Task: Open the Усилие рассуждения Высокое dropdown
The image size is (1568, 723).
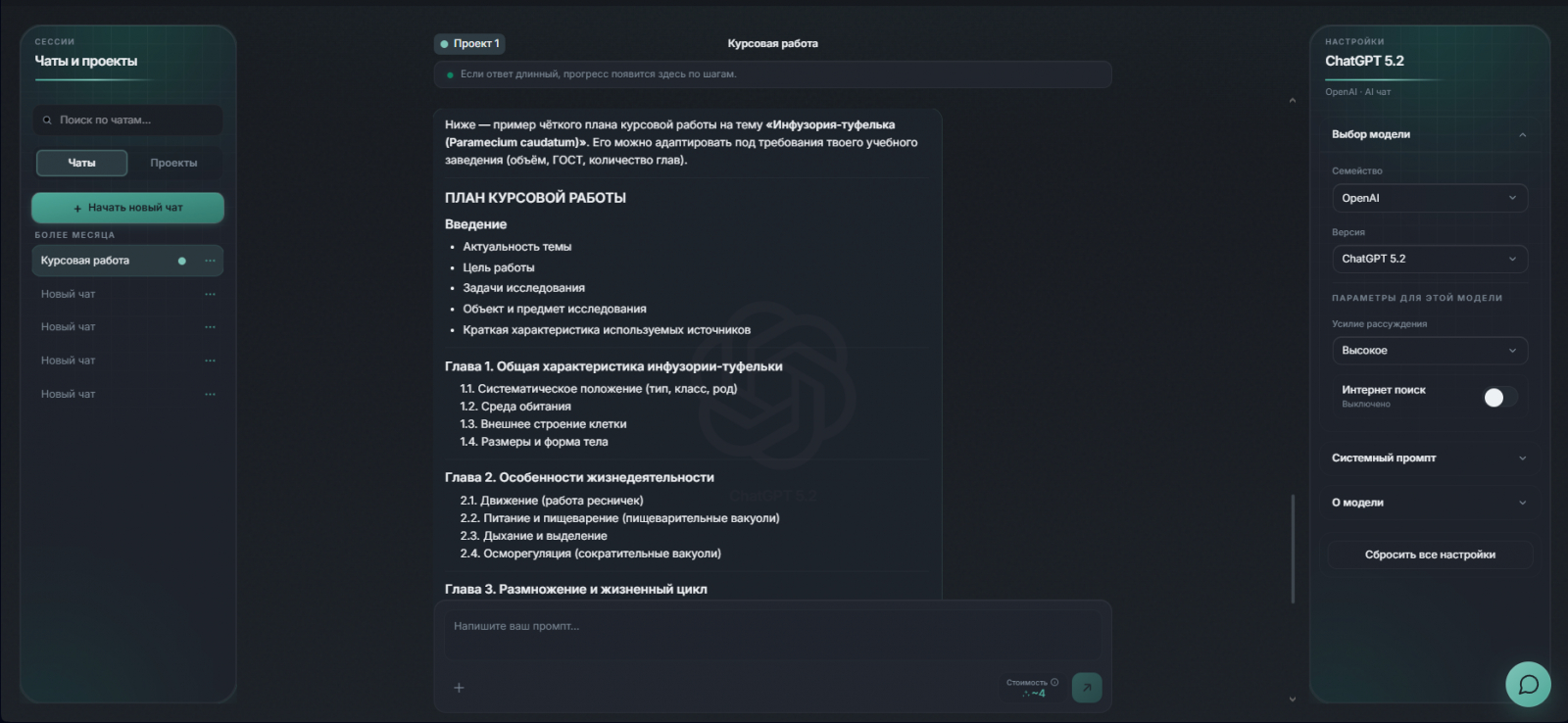Action: tap(1429, 350)
